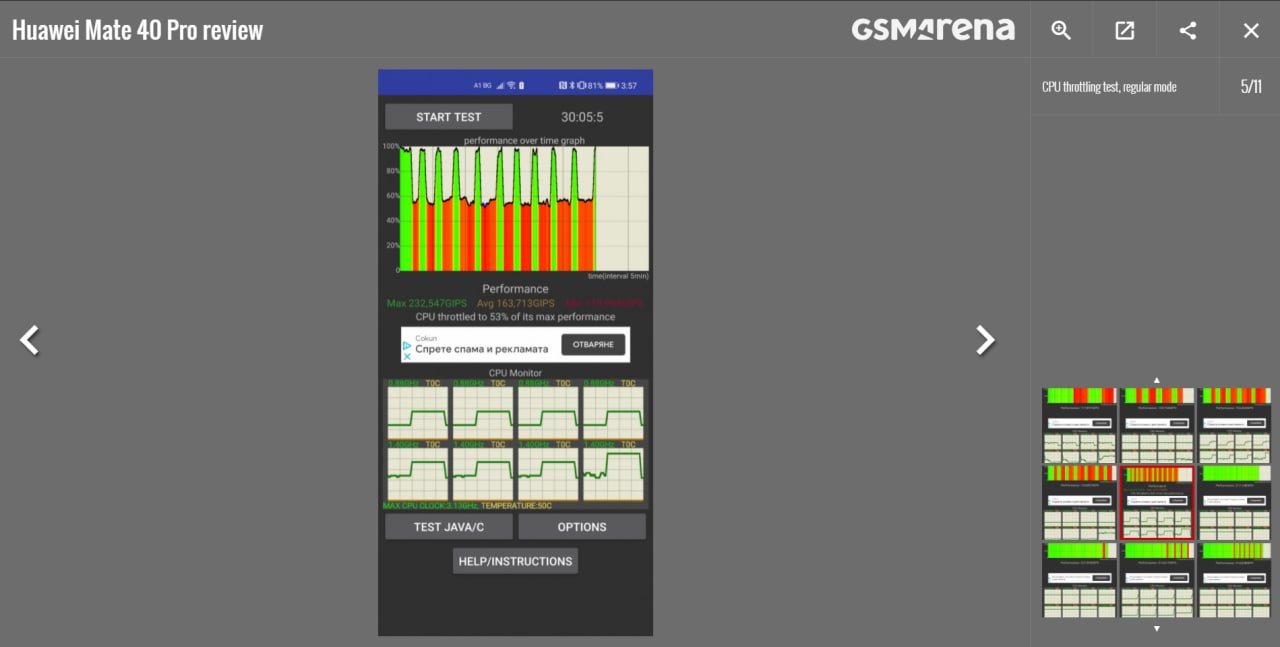Tap the TEST JAVA/C button

pyautogui.click(x=449, y=527)
